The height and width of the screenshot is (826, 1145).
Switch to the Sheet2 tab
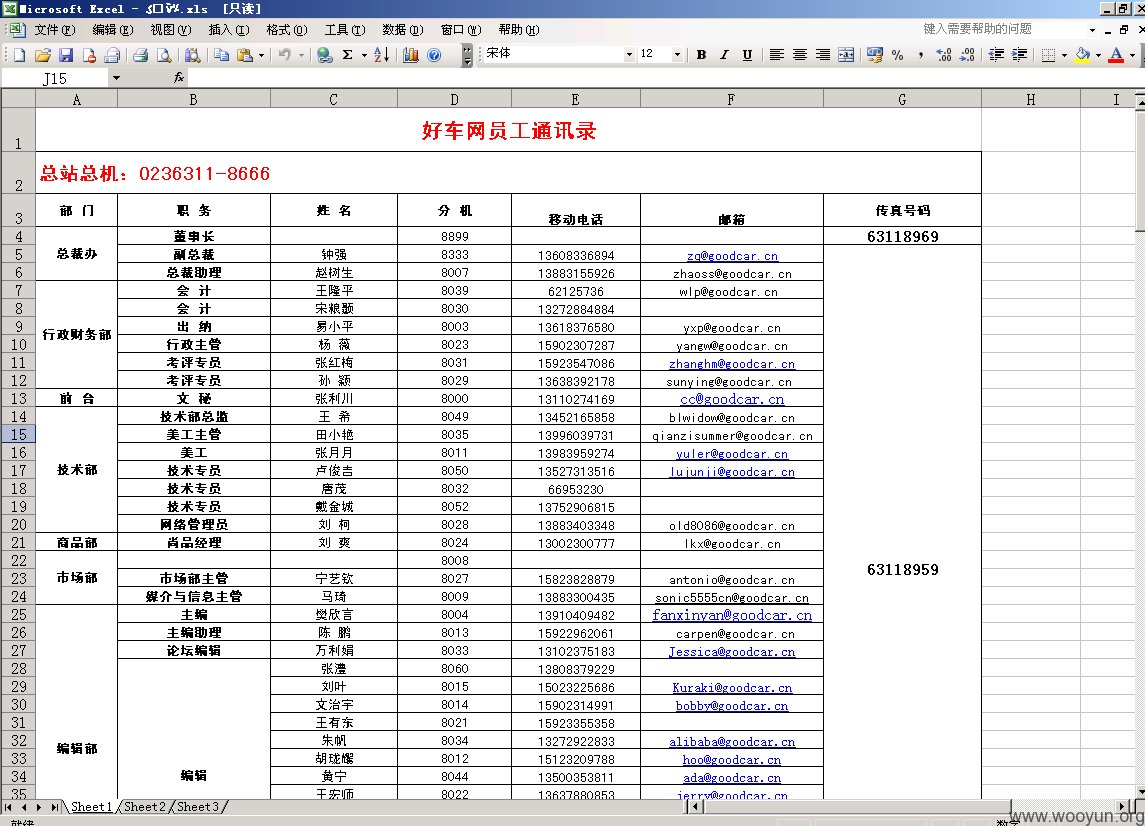coord(145,806)
